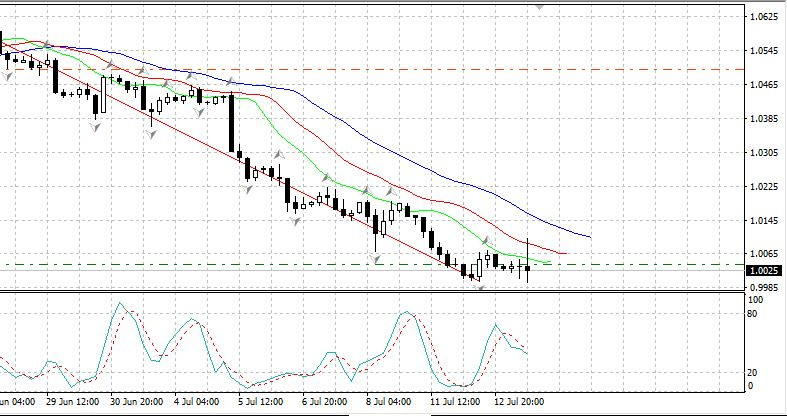Click the 1.0545 price axis label
The height and width of the screenshot is (416, 787).
pyautogui.click(x=763, y=51)
